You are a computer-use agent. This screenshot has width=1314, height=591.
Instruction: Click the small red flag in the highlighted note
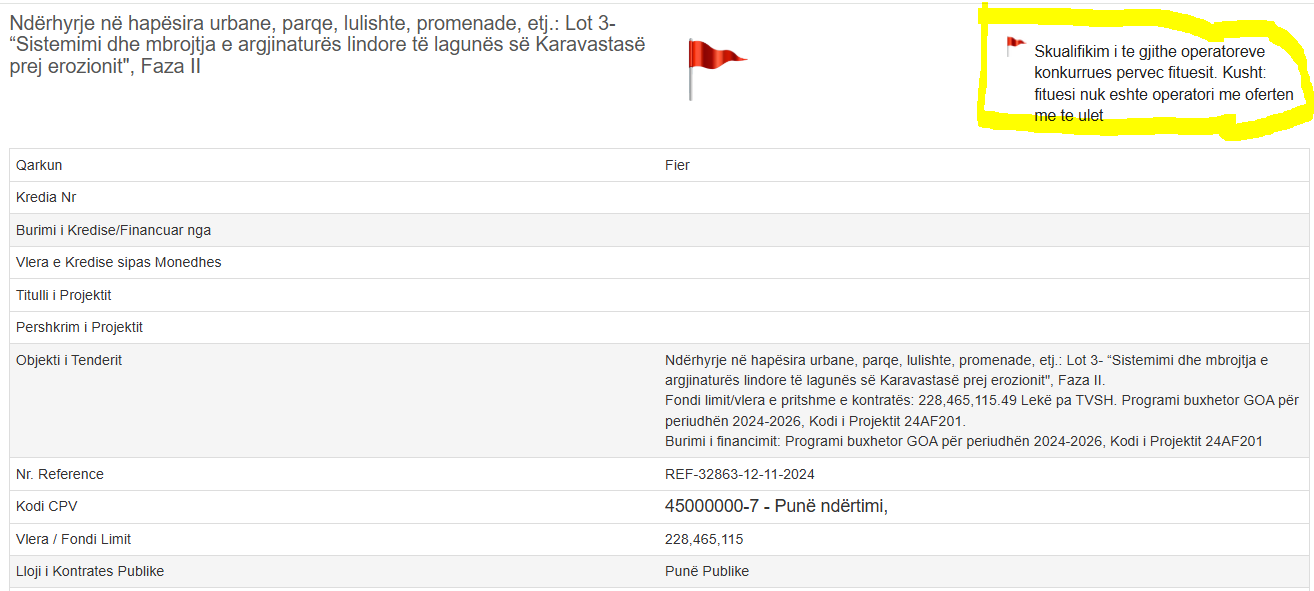click(1015, 44)
